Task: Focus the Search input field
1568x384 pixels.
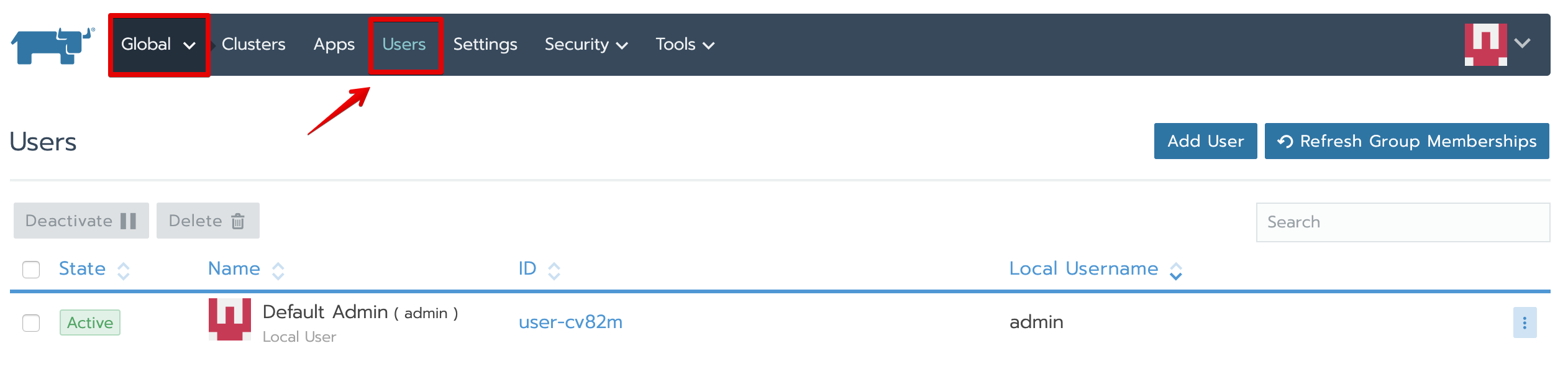Action: [1402, 222]
